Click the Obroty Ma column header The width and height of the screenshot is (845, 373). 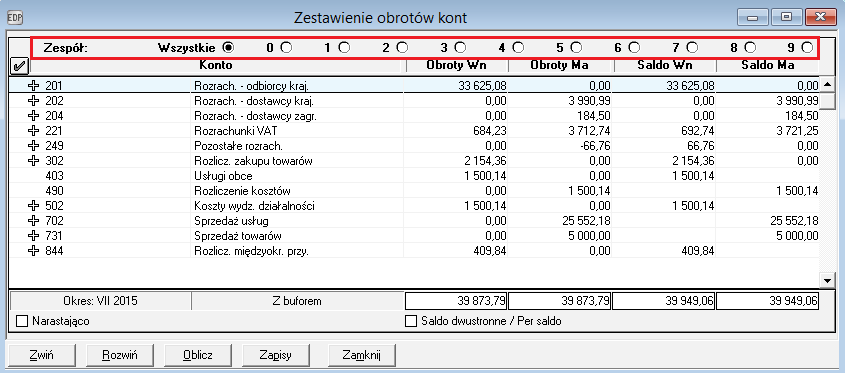[560, 65]
